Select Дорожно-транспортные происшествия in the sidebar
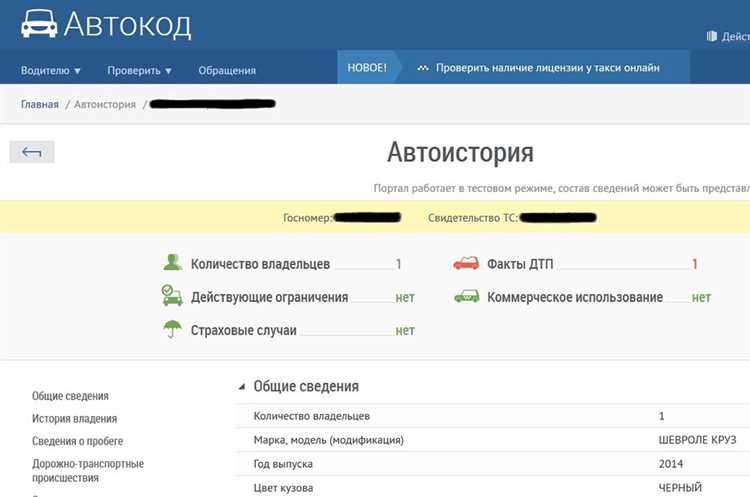 88,471
